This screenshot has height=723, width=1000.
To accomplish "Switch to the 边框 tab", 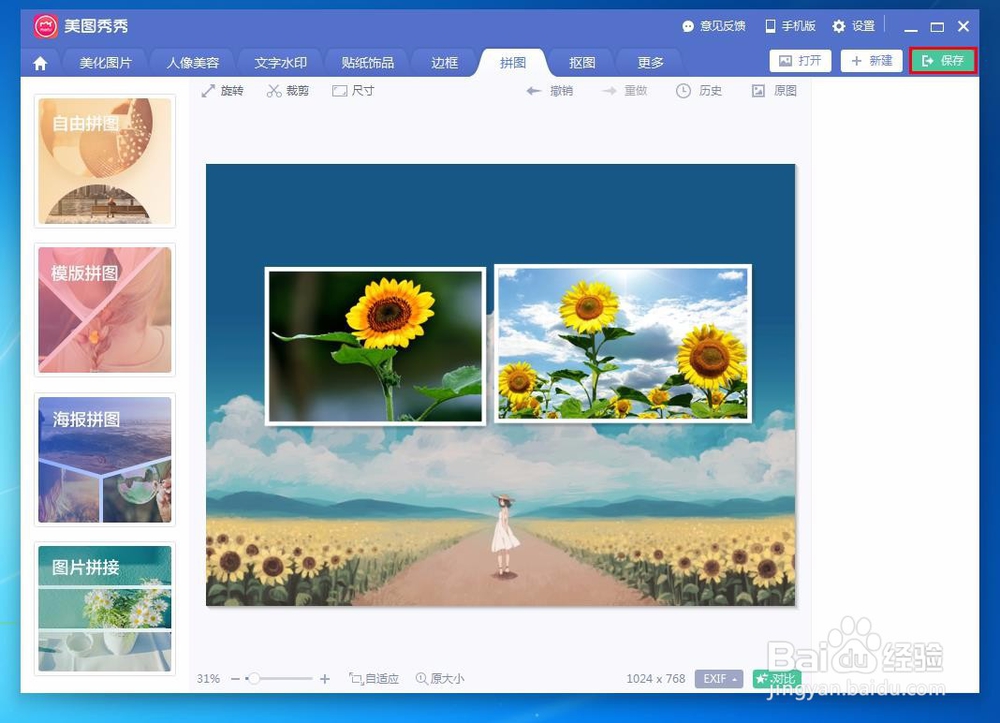I will click(x=444, y=63).
